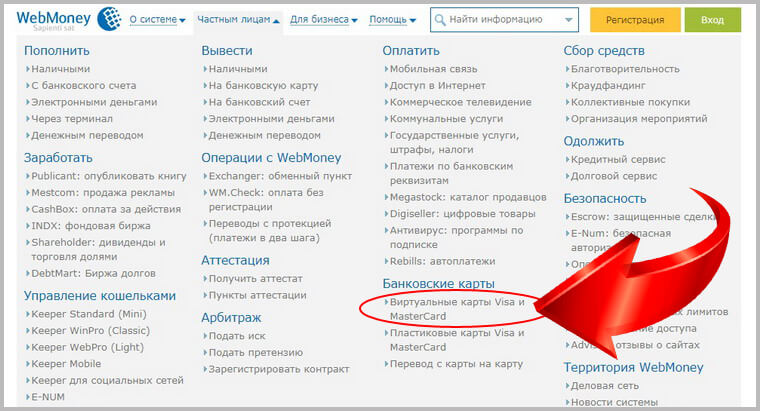Image resolution: width=760 pixels, height=411 pixels.
Task: Open 'Антивирус: программы по подписке' link
Action: click(x=456, y=237)
